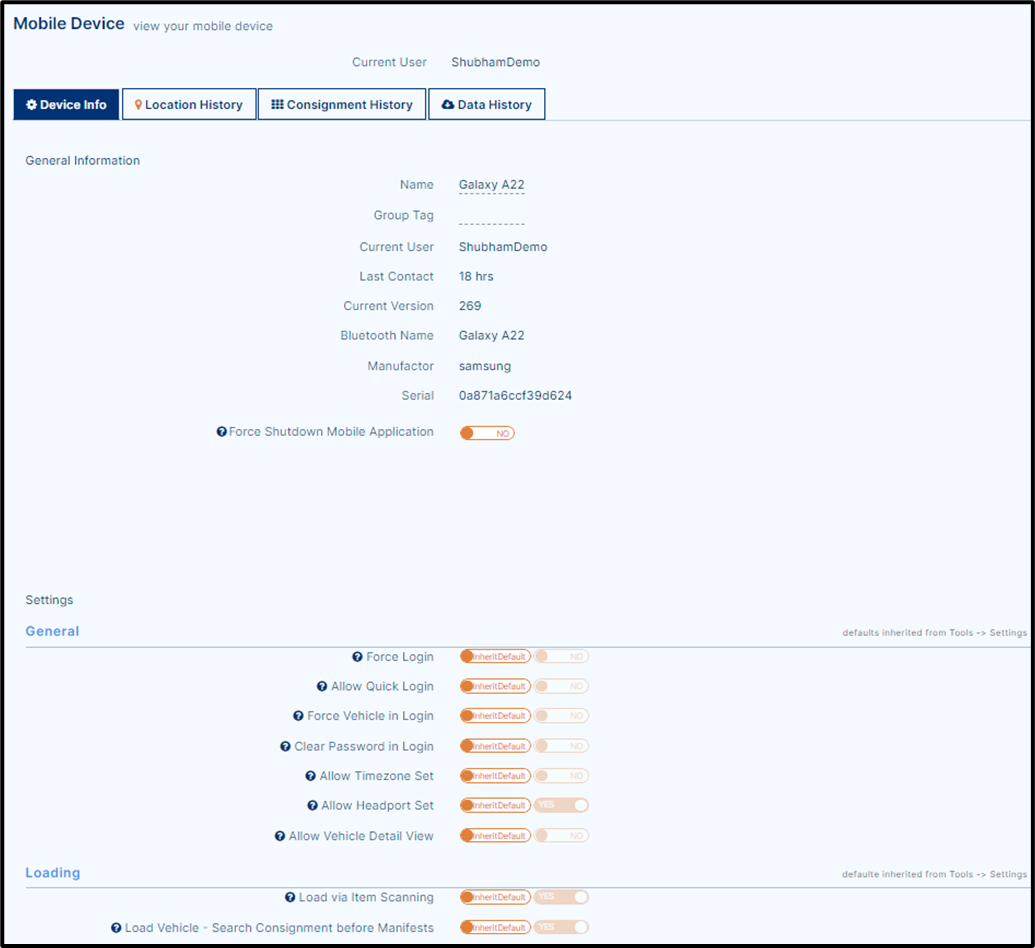Click the empty Group Tag field
Viewport: 1035px width, 948px height.
pyautogui.click(x=492, y=217)
